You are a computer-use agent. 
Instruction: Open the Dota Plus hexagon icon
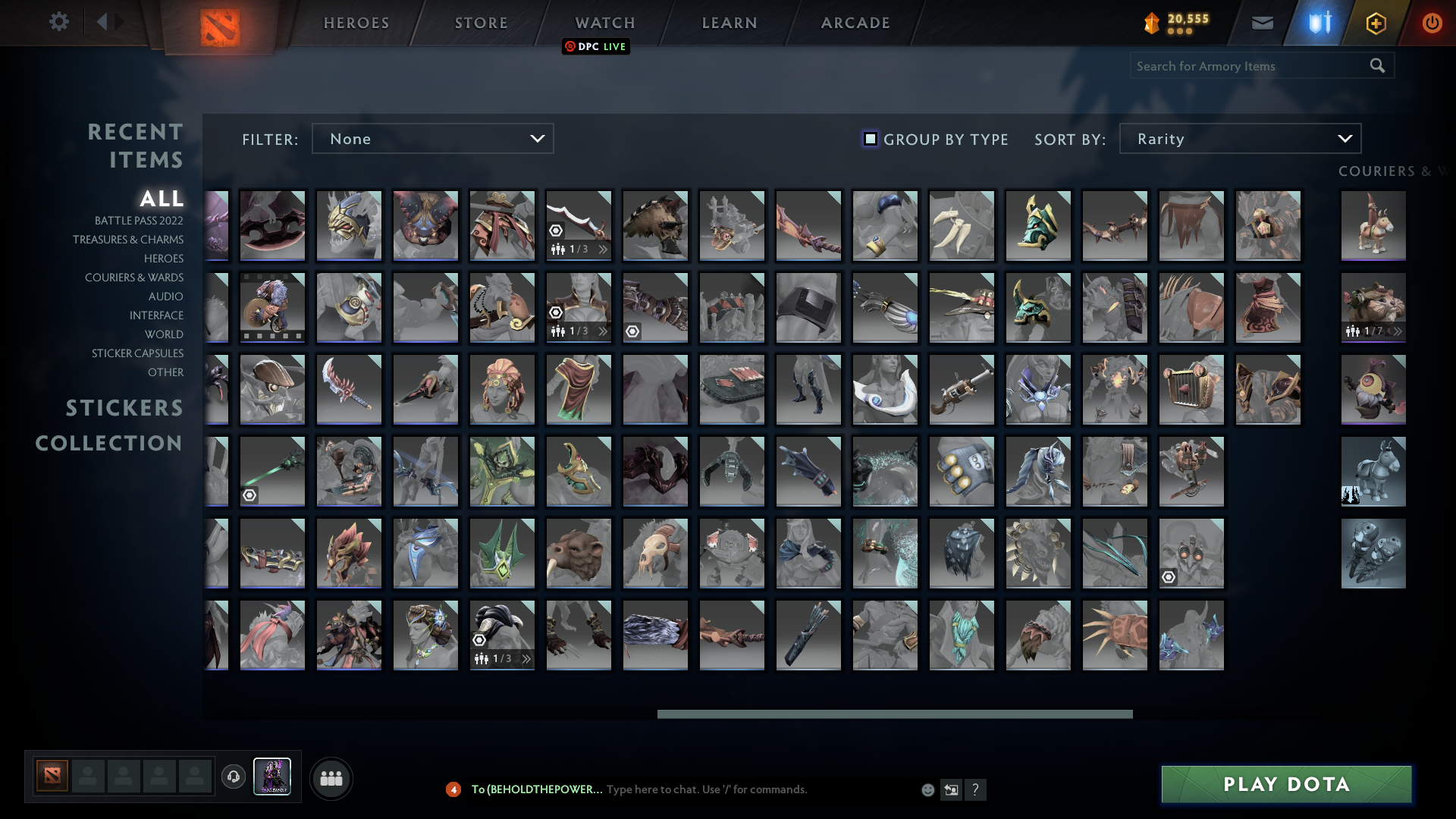coord(1376,23)
